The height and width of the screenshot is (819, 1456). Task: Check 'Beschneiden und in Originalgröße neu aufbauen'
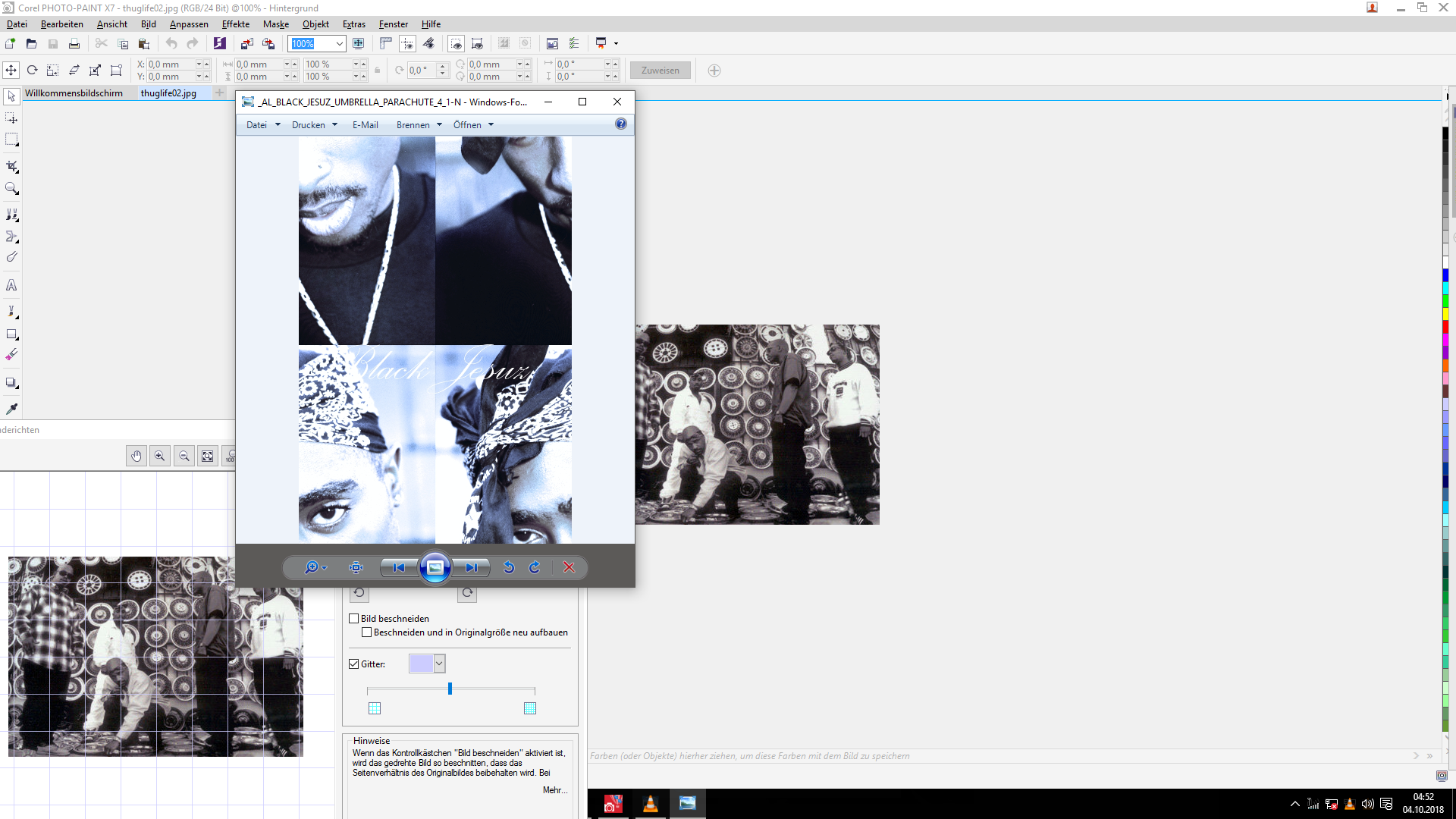click(x=367, y=632)
